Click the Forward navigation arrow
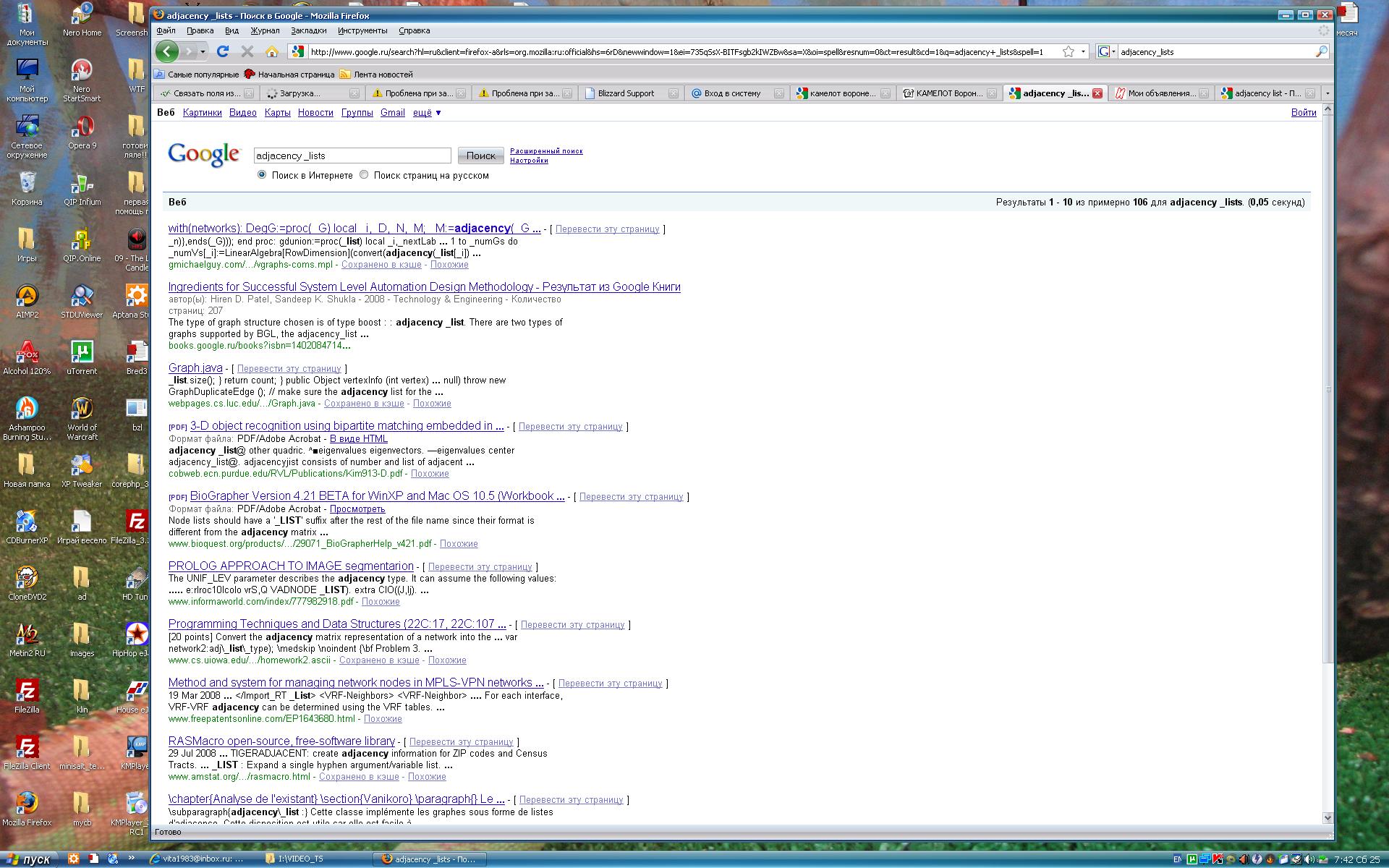This screenshot has width=1389, height=868. pyautogui.click(x=189, y=51)
